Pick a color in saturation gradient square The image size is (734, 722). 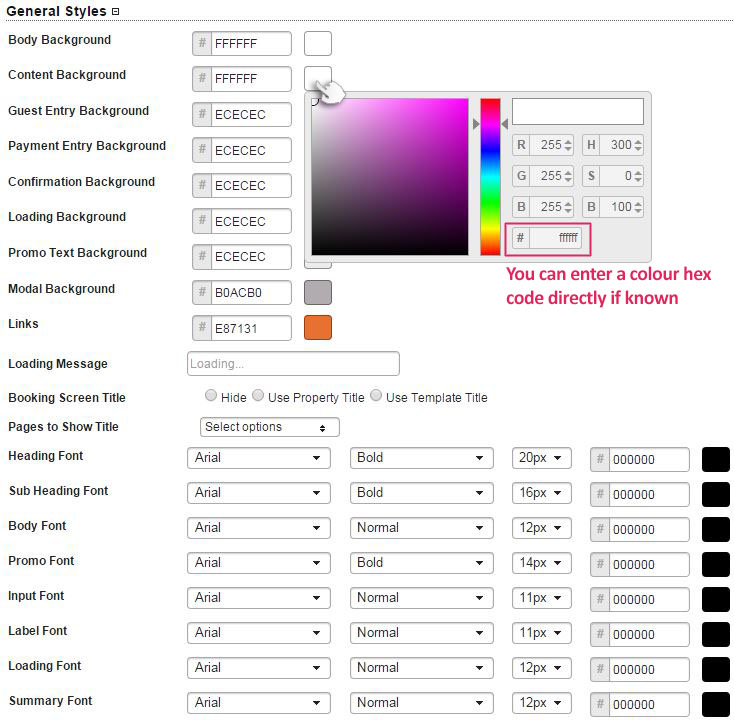pos(390,177)
